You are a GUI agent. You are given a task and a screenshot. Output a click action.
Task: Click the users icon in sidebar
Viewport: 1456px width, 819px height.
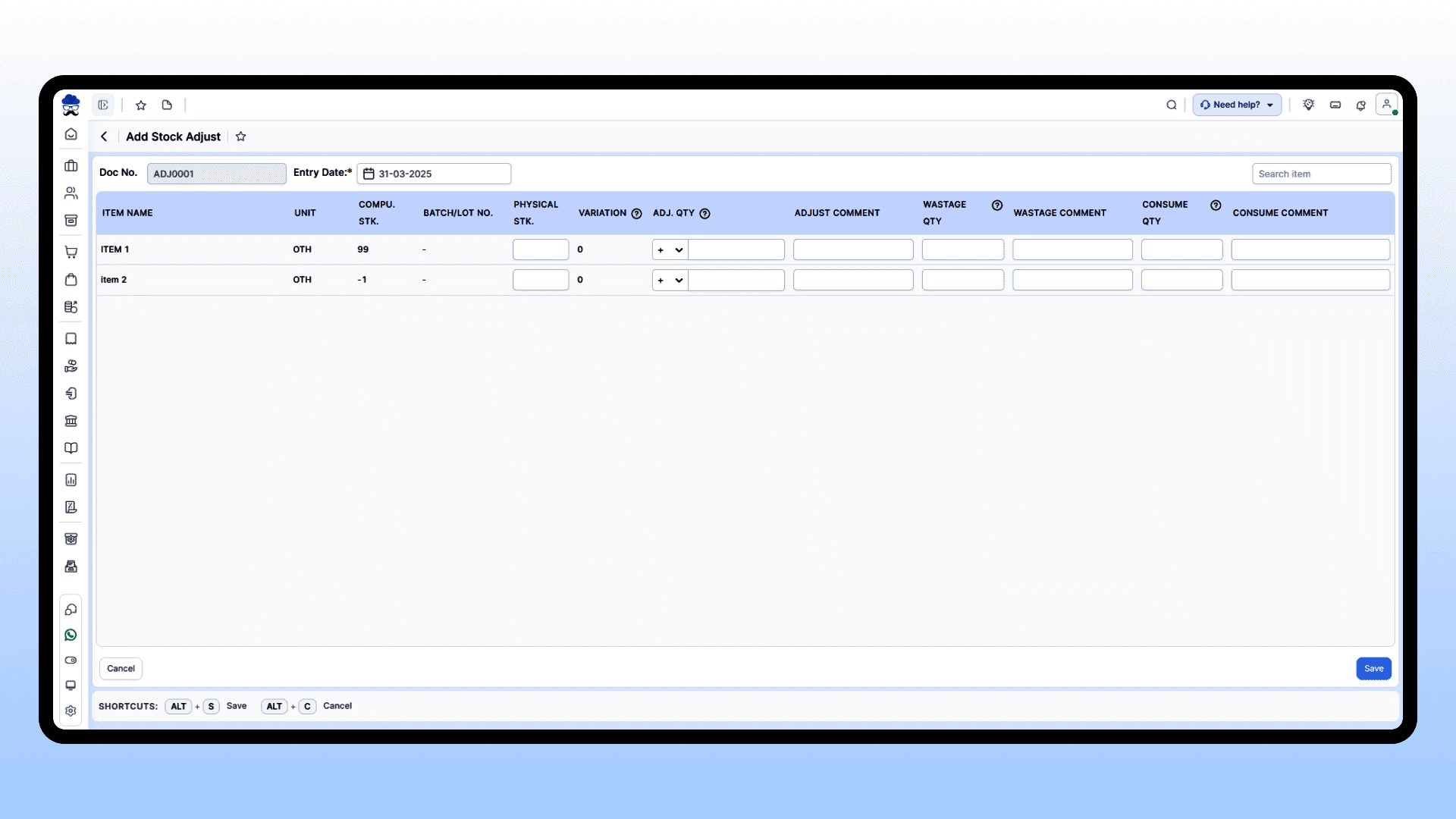click(x=71, y=193)
